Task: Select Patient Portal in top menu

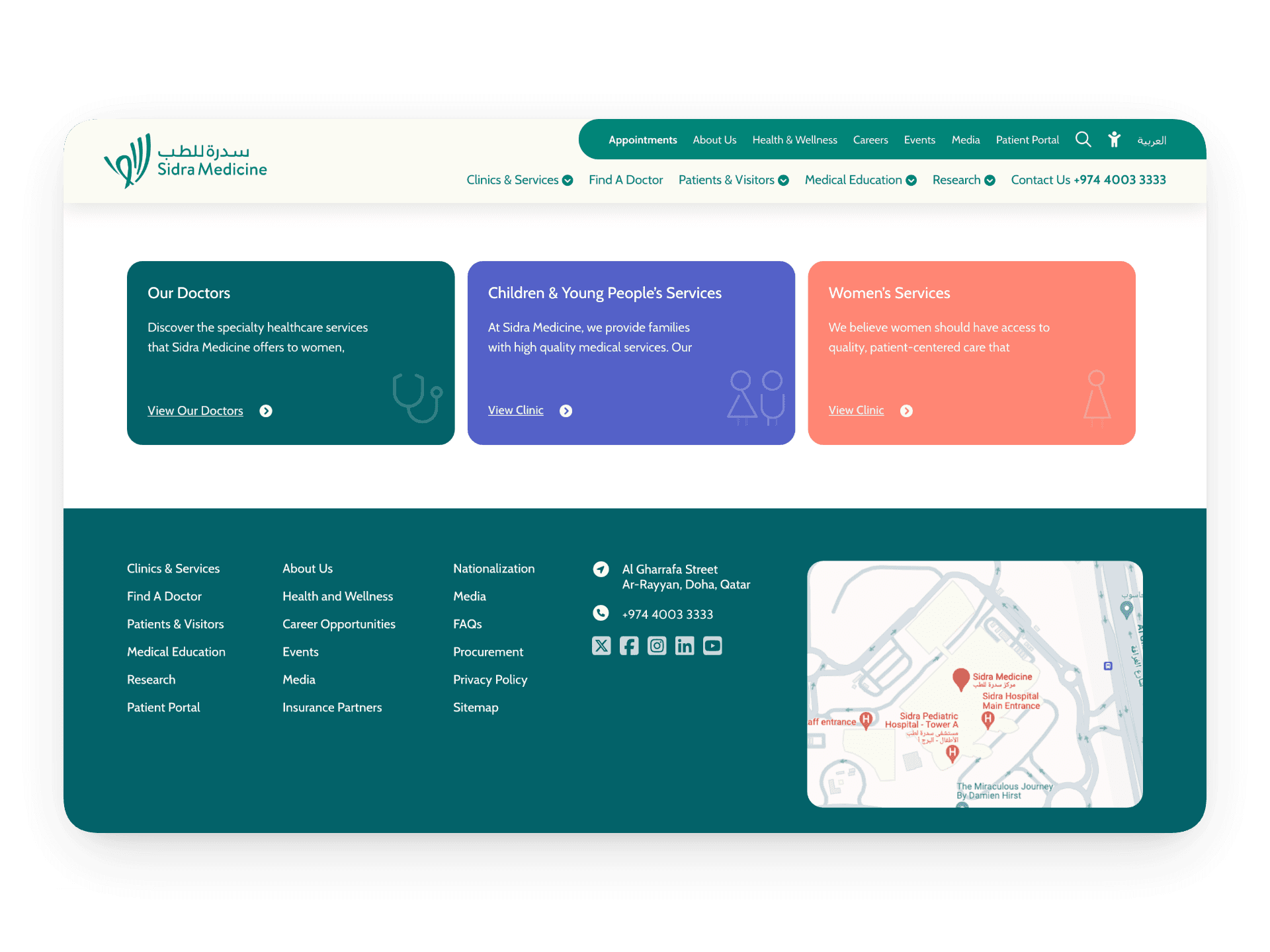Action: click(x=1027, y=140)
